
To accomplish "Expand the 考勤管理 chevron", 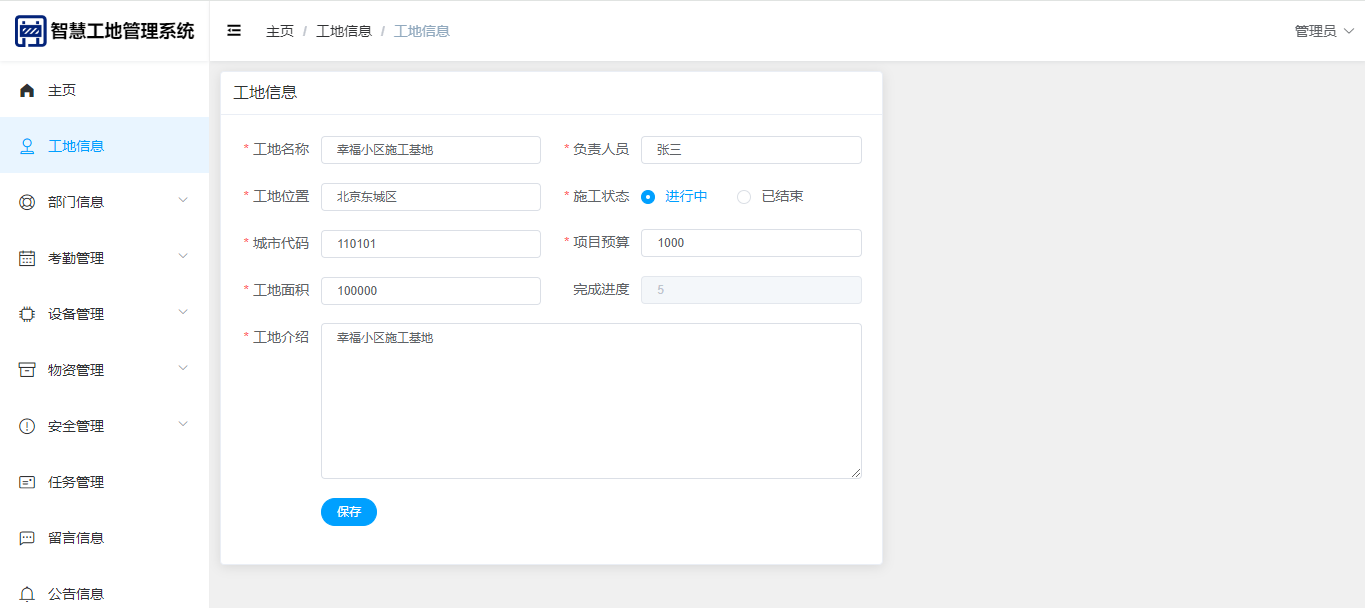I will (183, 256).
